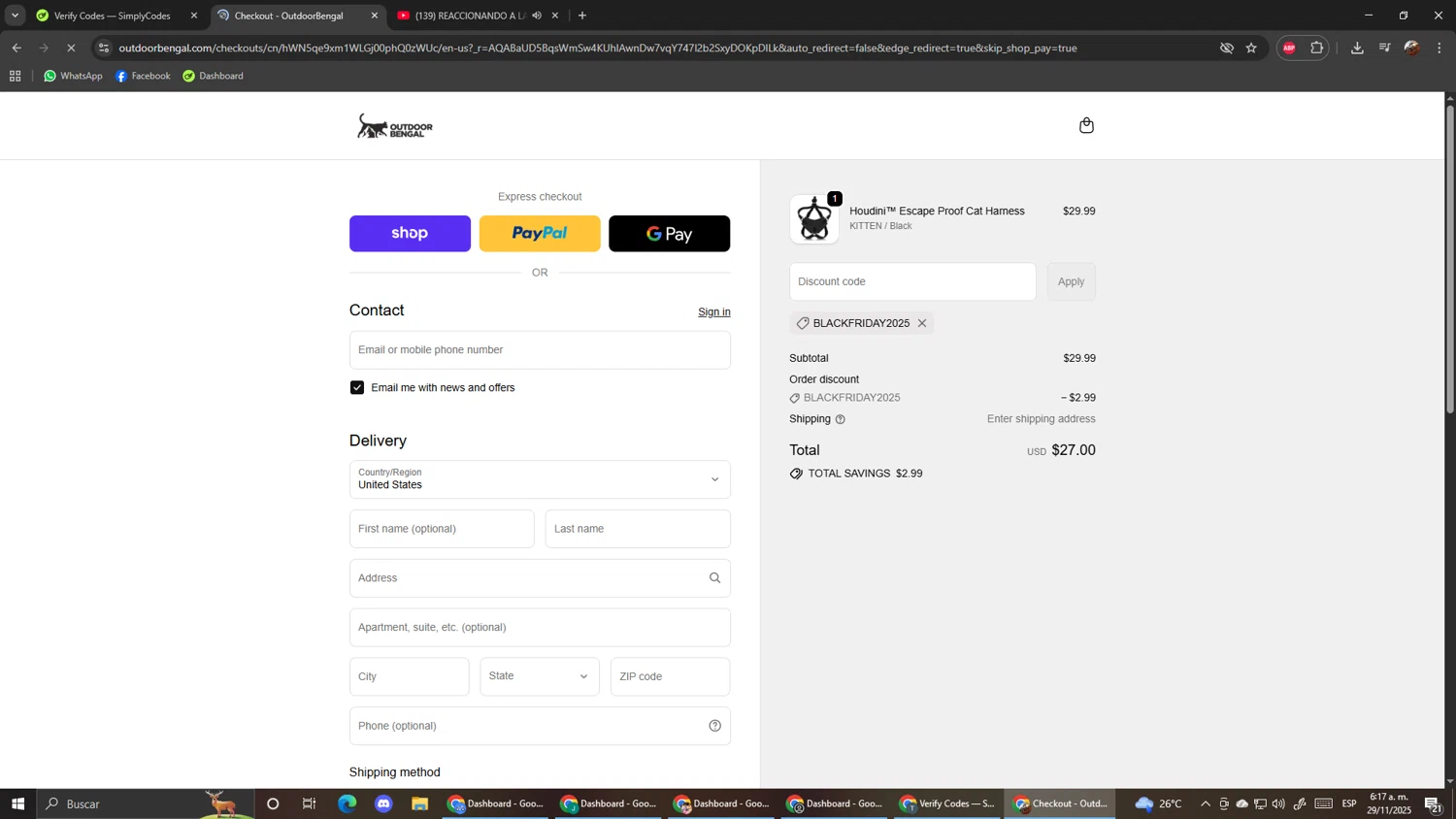Show shipping info help icon
The image size is (1456, 819).
(841, 419)
